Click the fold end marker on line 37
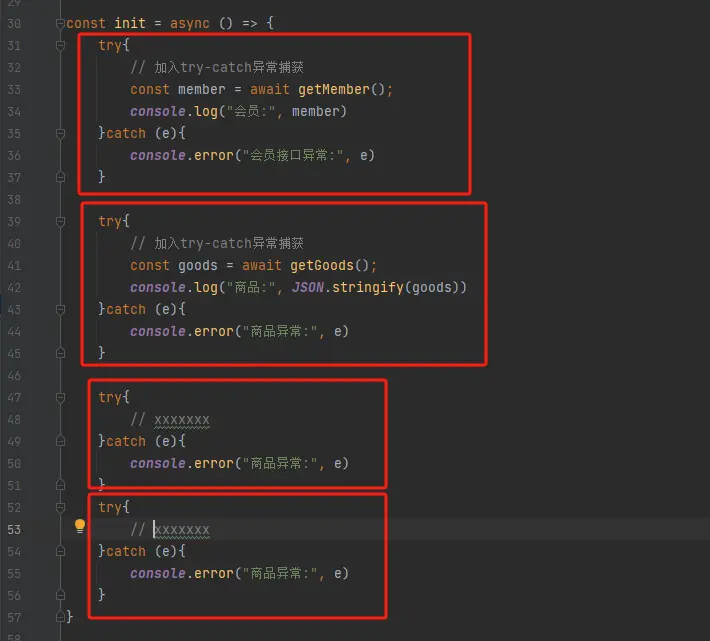 point(60,177)
